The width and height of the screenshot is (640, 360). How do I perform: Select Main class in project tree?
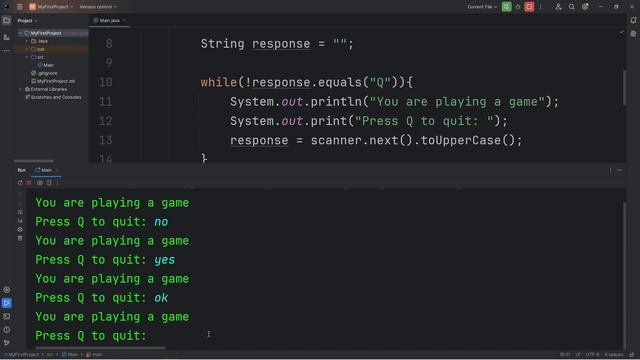click(x=45, y=65)
